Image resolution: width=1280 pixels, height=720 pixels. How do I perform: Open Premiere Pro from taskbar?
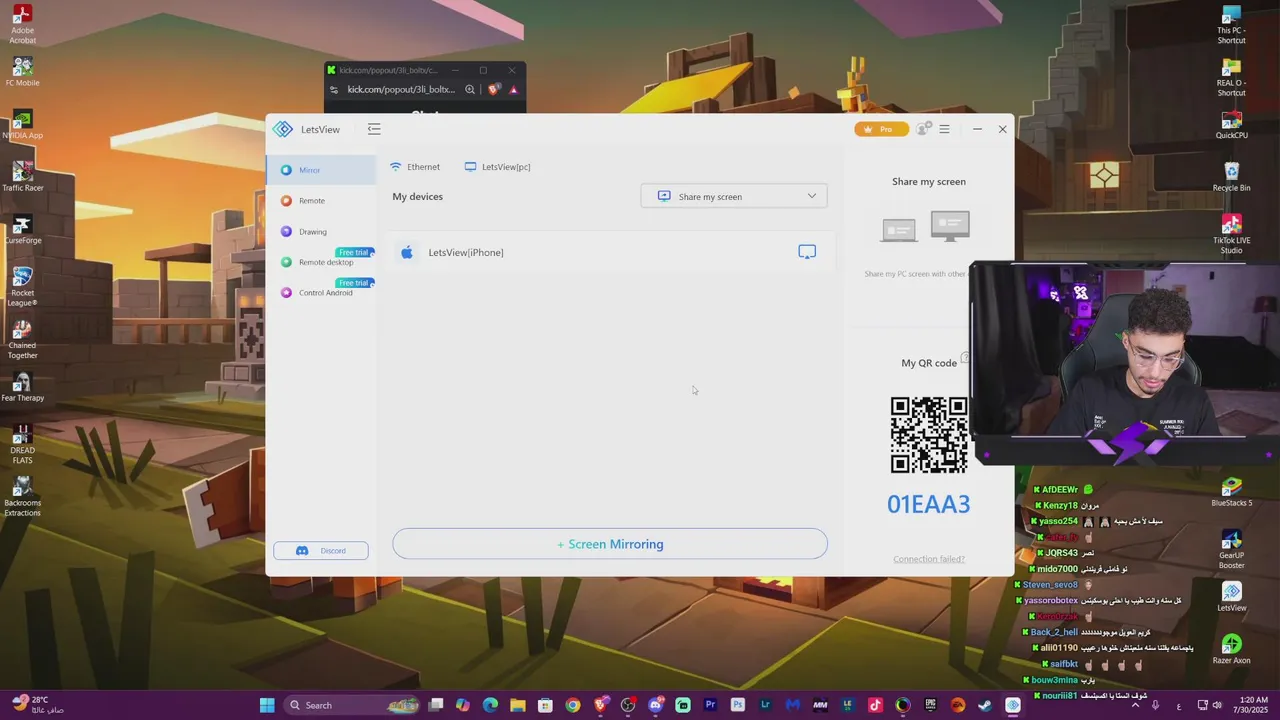click(x=710, y=705)
